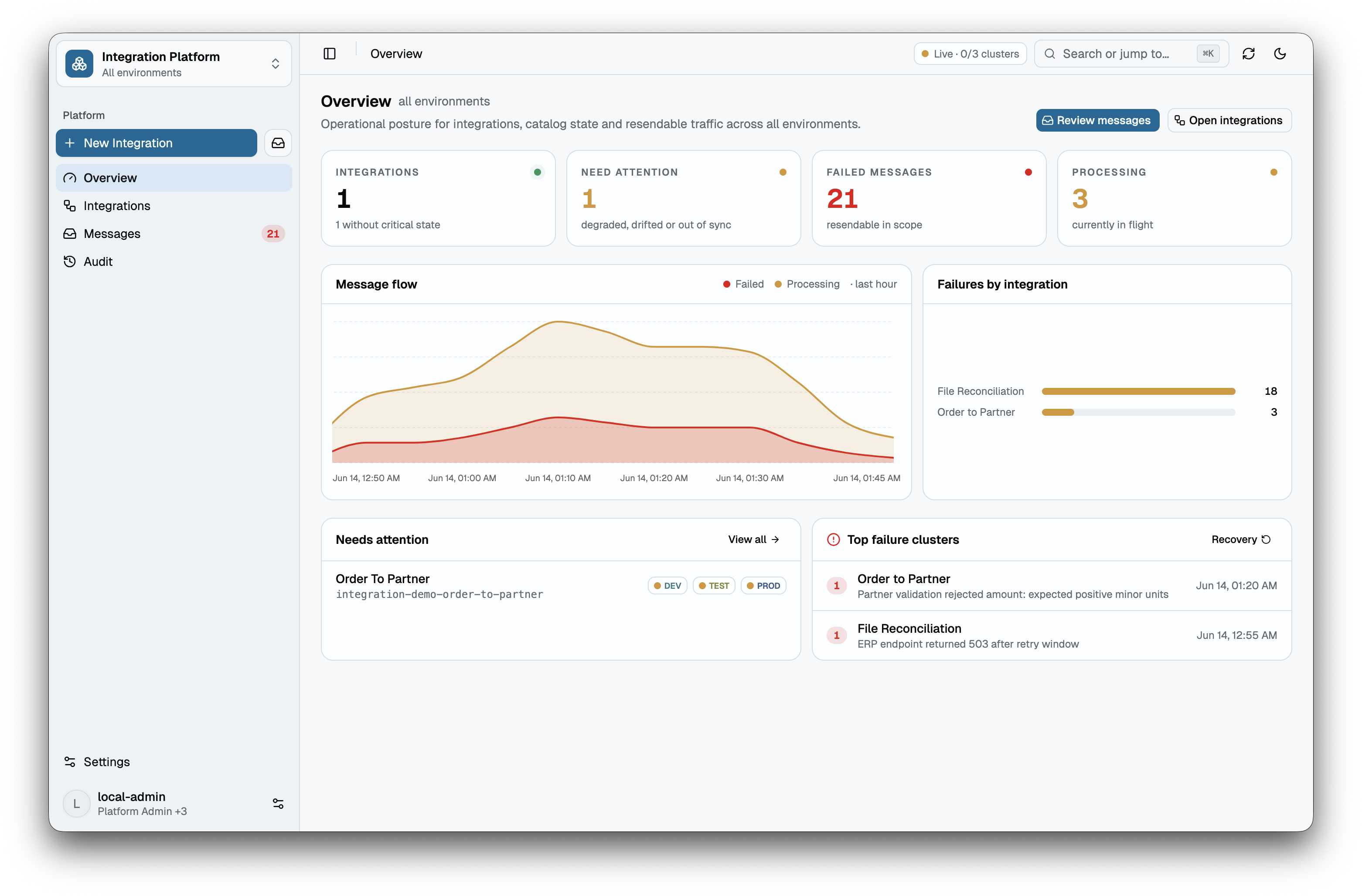1362x896 pixels.
Task: Click the refresh icon in the top bar
Action: pyautogui.click(x=1249, y=54)
